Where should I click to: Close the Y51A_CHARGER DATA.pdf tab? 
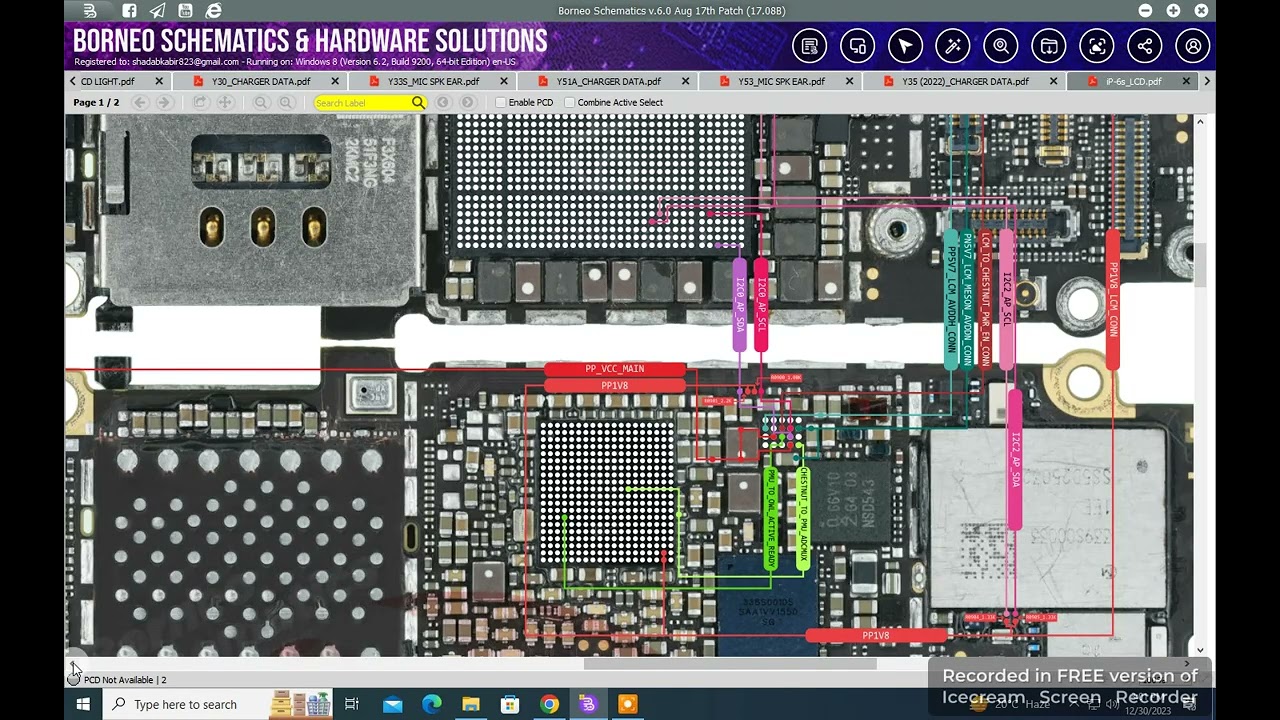pos(685,81)
